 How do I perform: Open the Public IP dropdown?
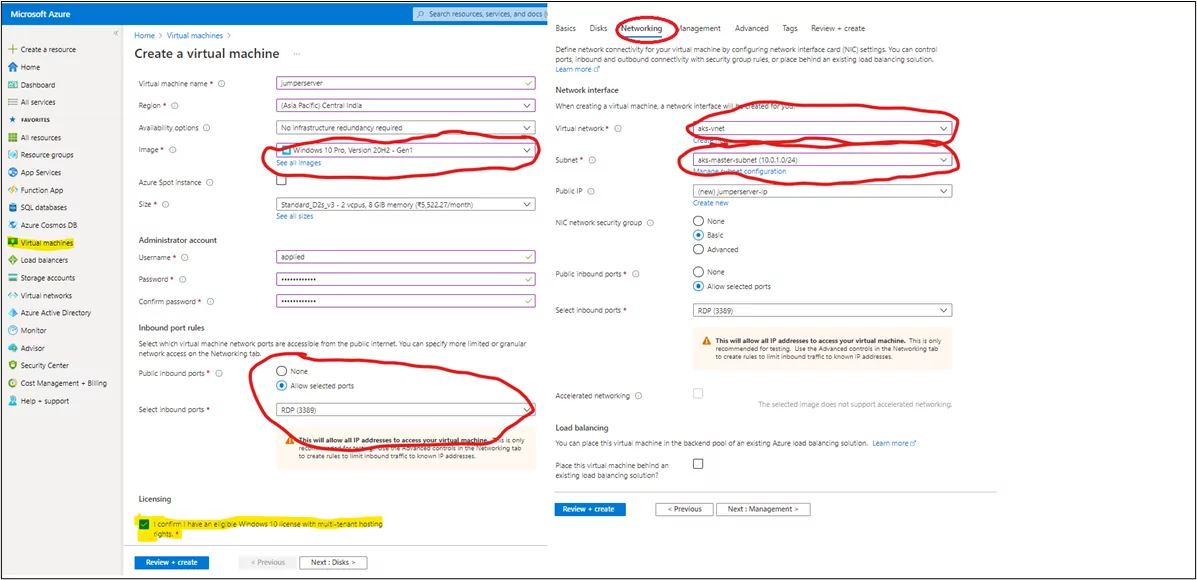[822, 191]
